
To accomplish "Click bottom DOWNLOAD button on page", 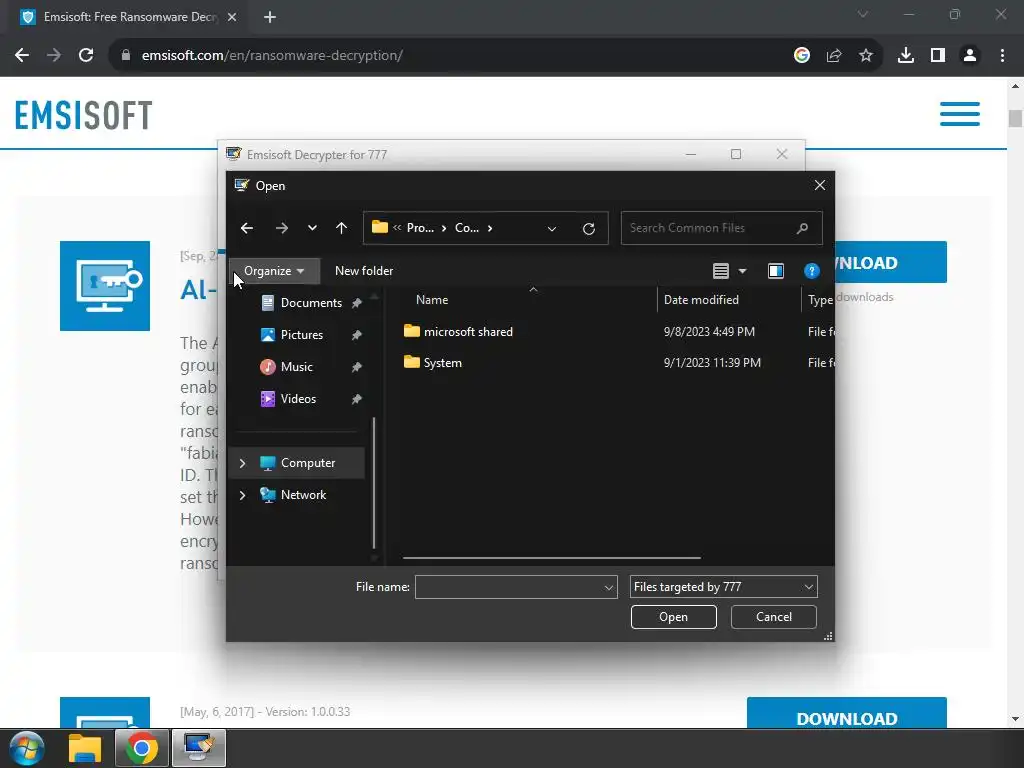I will 846,713.
